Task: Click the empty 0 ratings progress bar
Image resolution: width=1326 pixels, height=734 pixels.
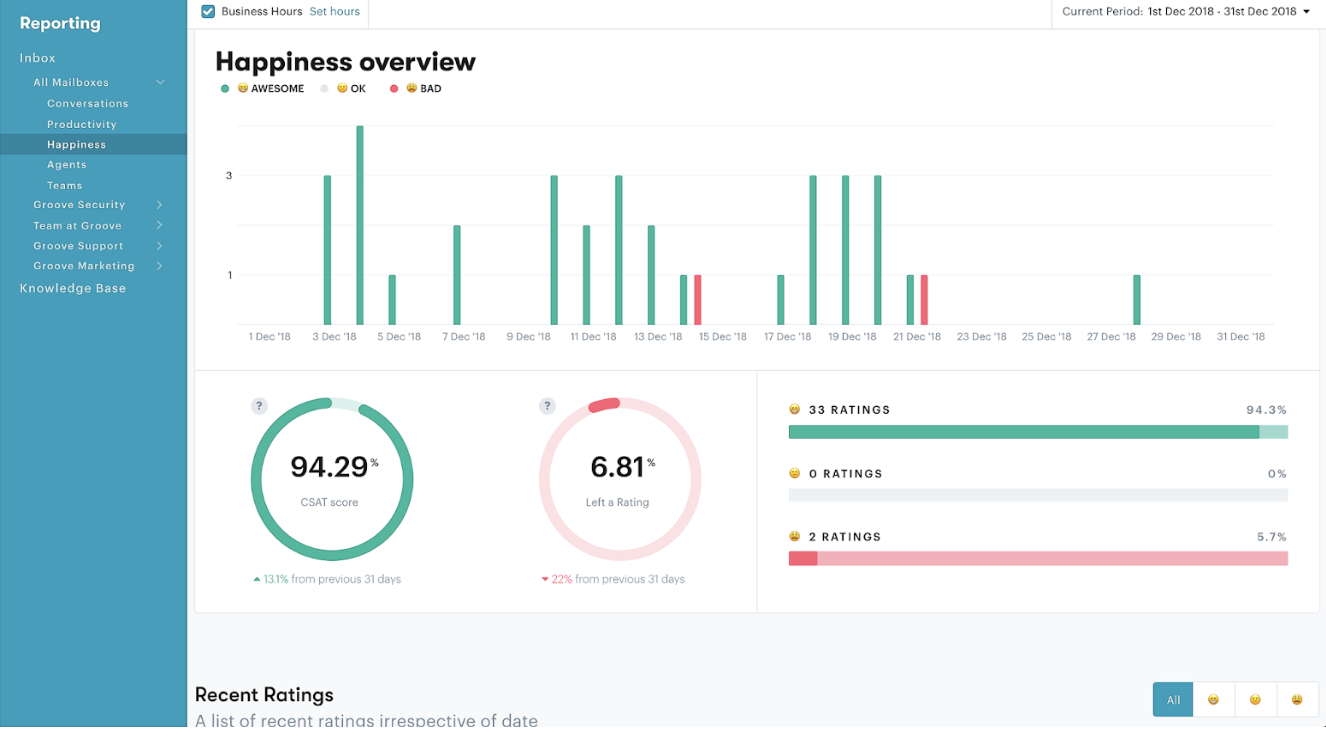Action: click(x=1038, y=495)
